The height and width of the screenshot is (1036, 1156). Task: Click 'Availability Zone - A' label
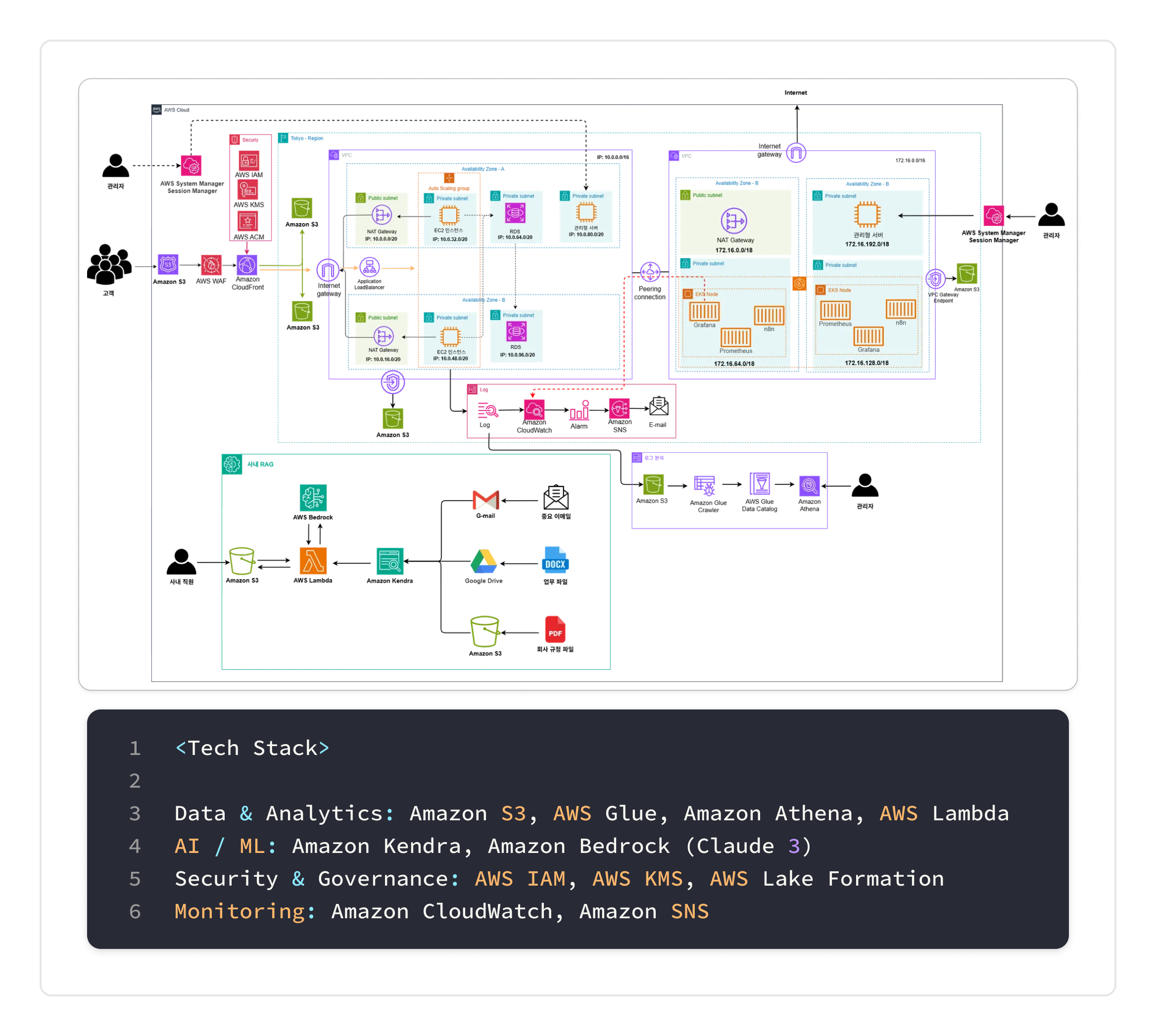tap(482, 169)
